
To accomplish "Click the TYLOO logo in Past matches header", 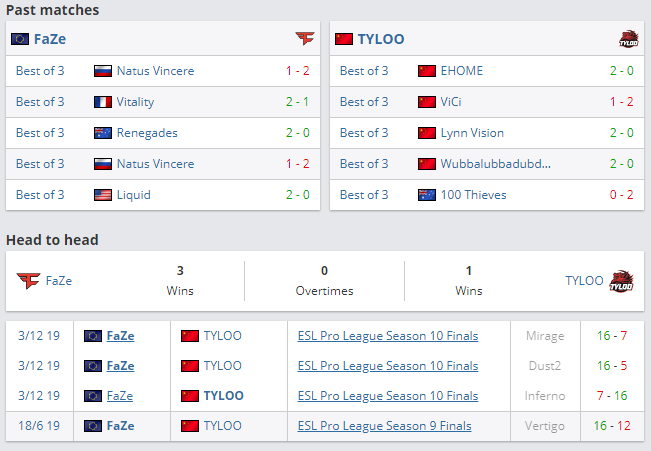I will [629, 39].
